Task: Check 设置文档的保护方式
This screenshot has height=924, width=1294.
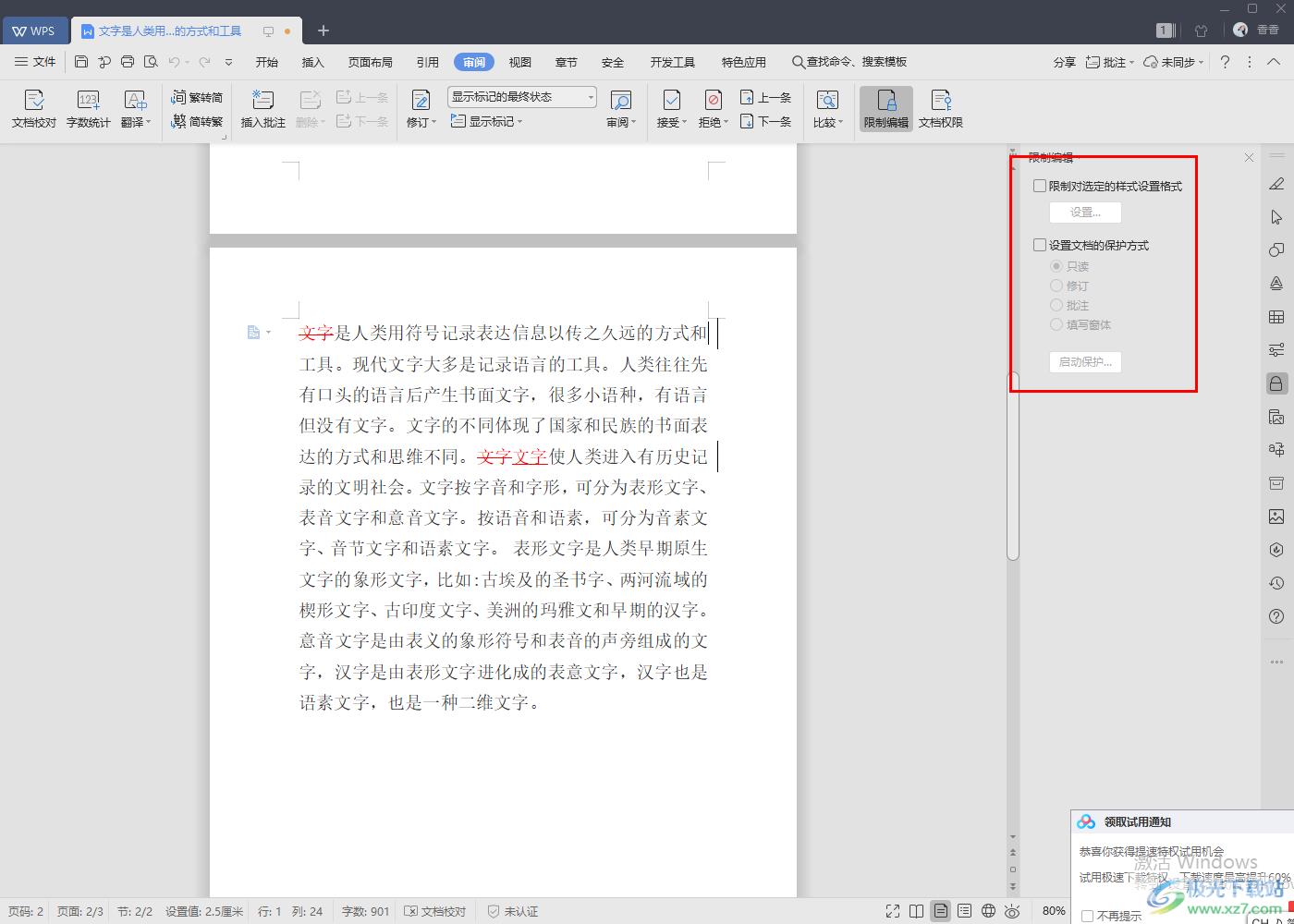Action: pos(1040,245)
